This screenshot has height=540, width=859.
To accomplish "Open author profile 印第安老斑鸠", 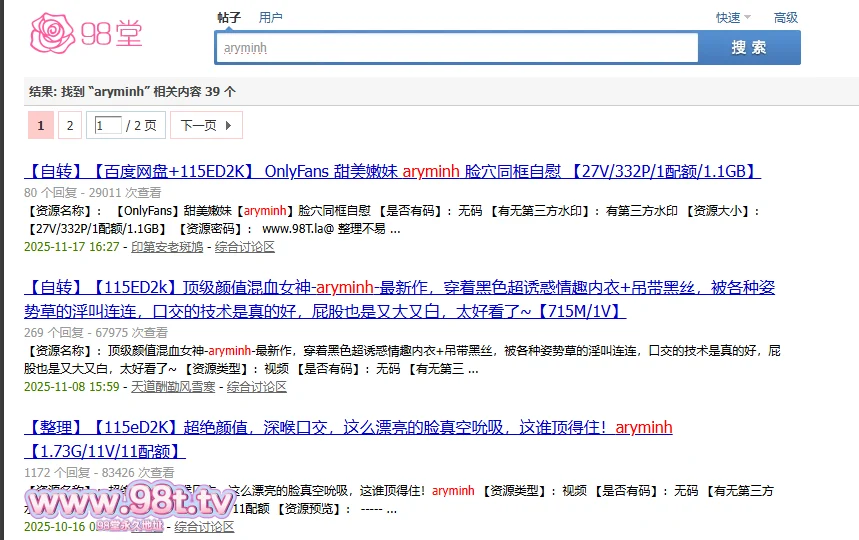I will coord(167,247).
